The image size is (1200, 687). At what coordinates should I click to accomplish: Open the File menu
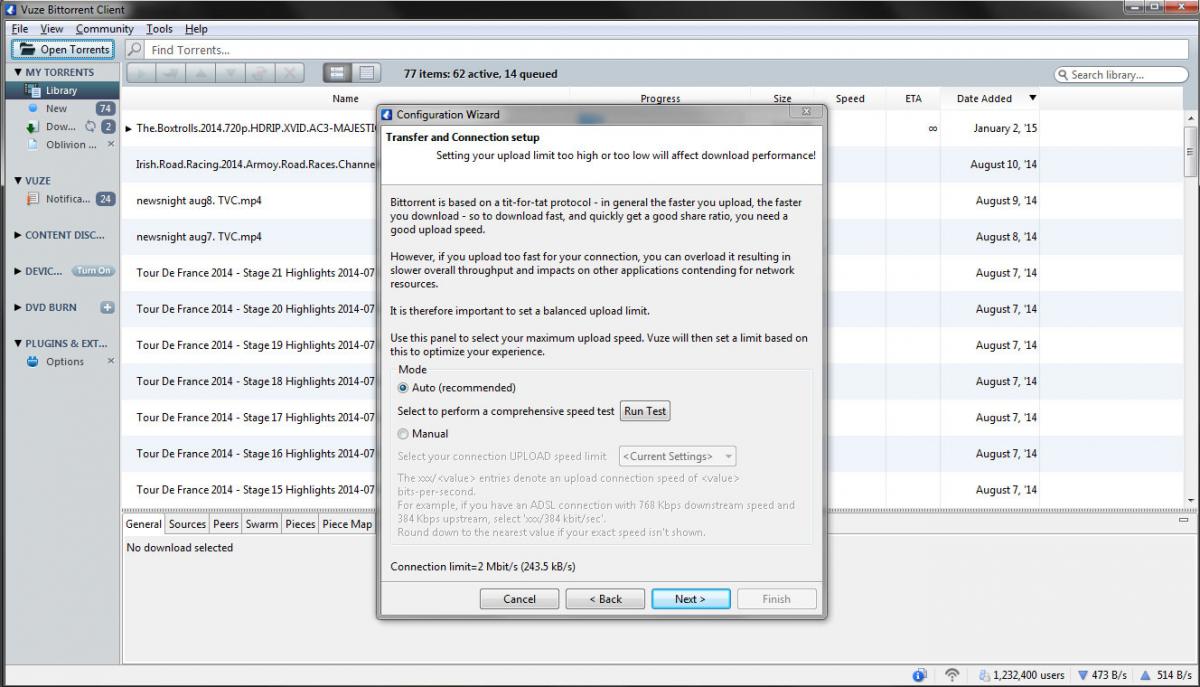(x=20, y=29)
